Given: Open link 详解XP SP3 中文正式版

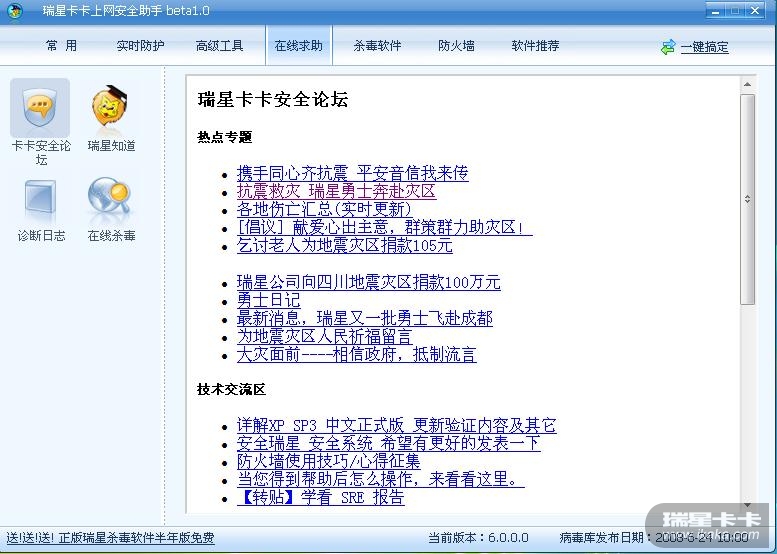Looking at the screenshot, I should [x=396, y=425].
